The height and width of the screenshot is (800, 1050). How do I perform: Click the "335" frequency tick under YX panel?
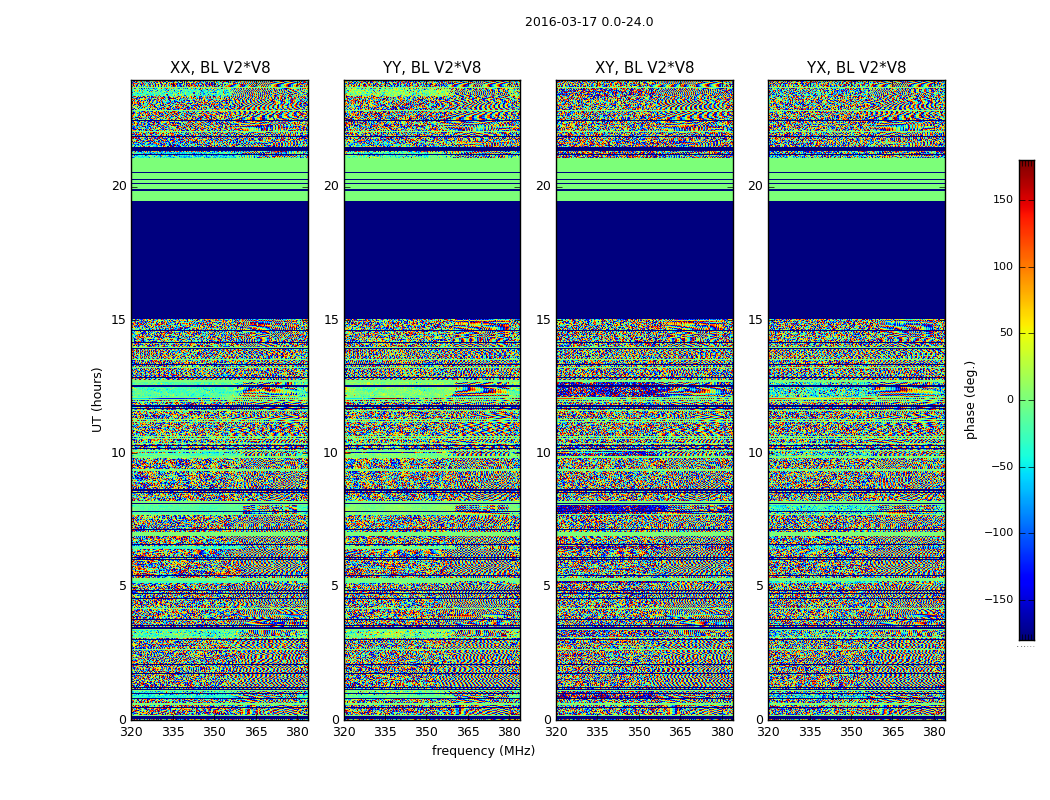(810, 732)
